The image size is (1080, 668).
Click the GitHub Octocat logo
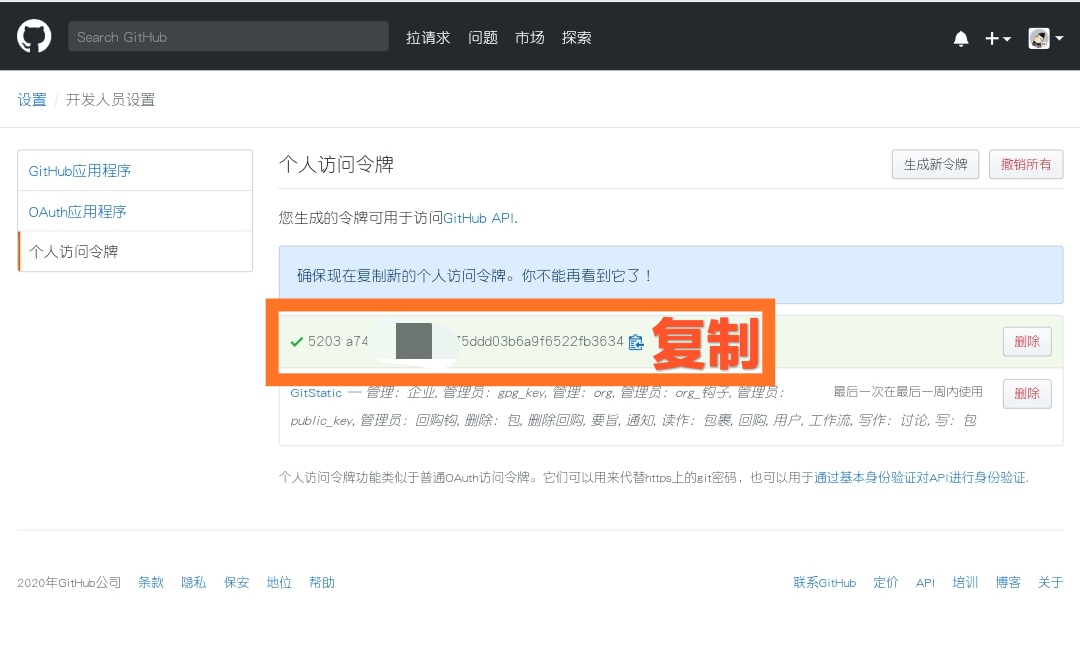[34, 37]
